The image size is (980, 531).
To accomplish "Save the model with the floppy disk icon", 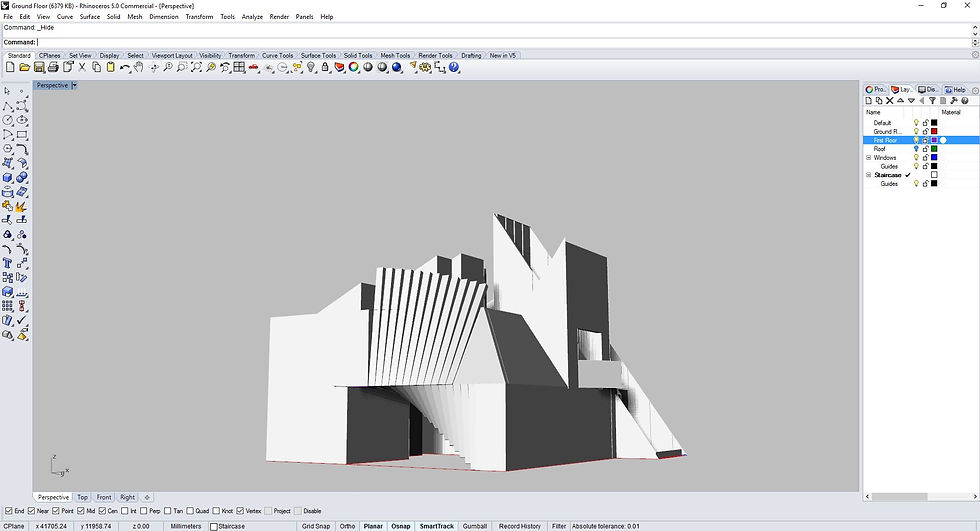I will click(x=39, y=67).
